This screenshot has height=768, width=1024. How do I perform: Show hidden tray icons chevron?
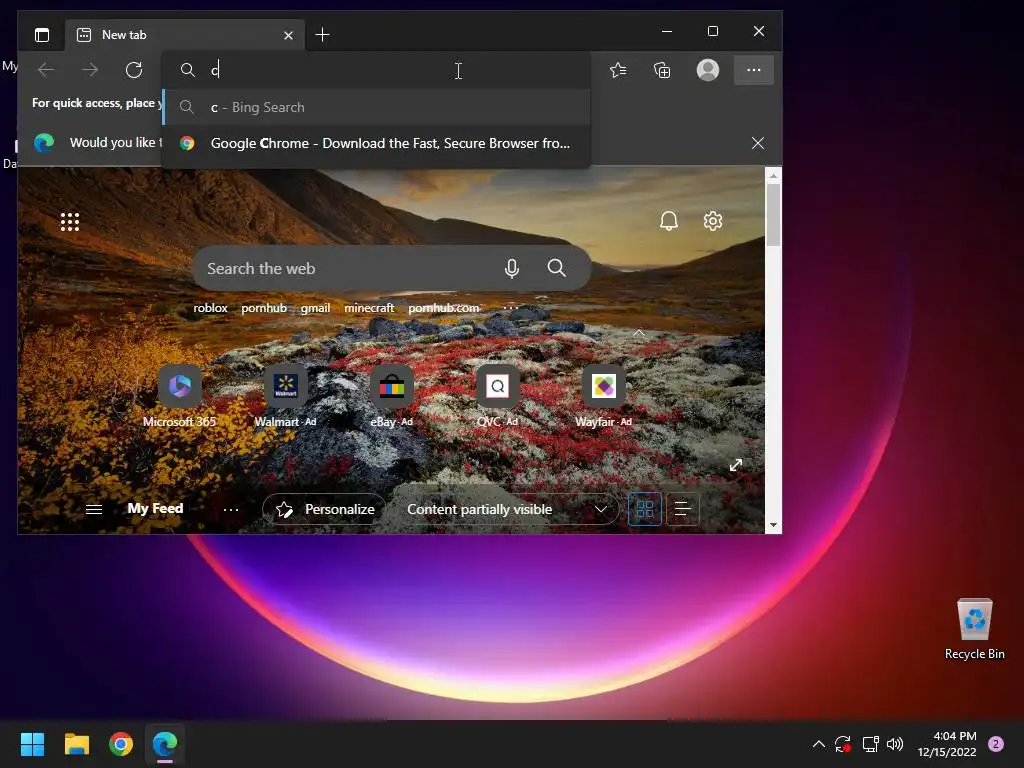(818, 744)
